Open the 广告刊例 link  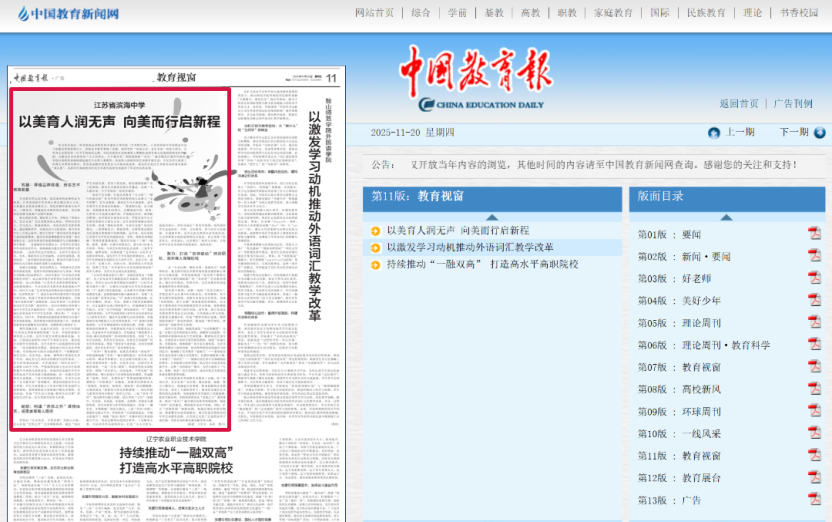coord(793,104)
